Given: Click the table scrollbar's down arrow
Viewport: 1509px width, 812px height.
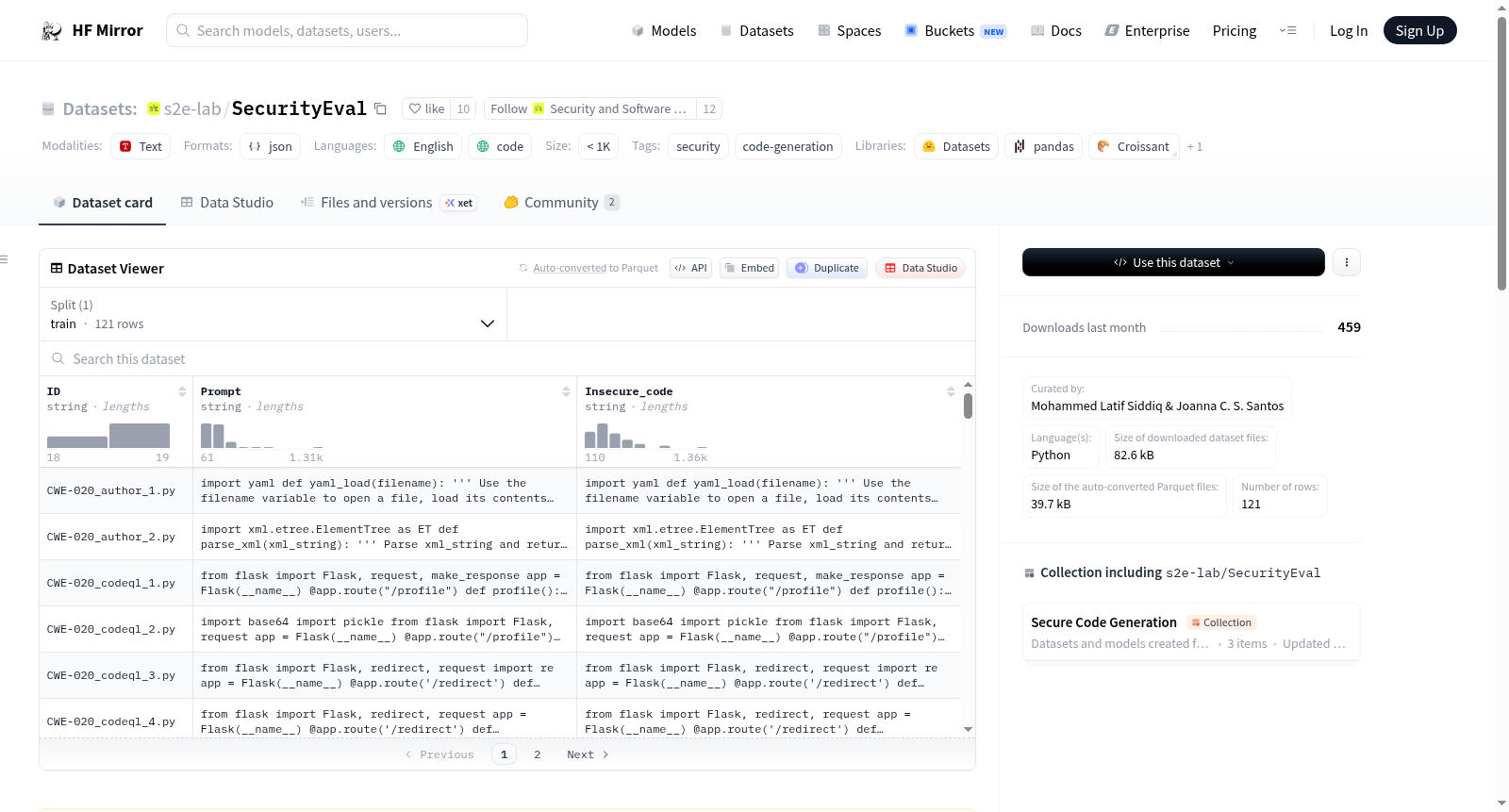Looking at the screenshot, I should point(968,729).
